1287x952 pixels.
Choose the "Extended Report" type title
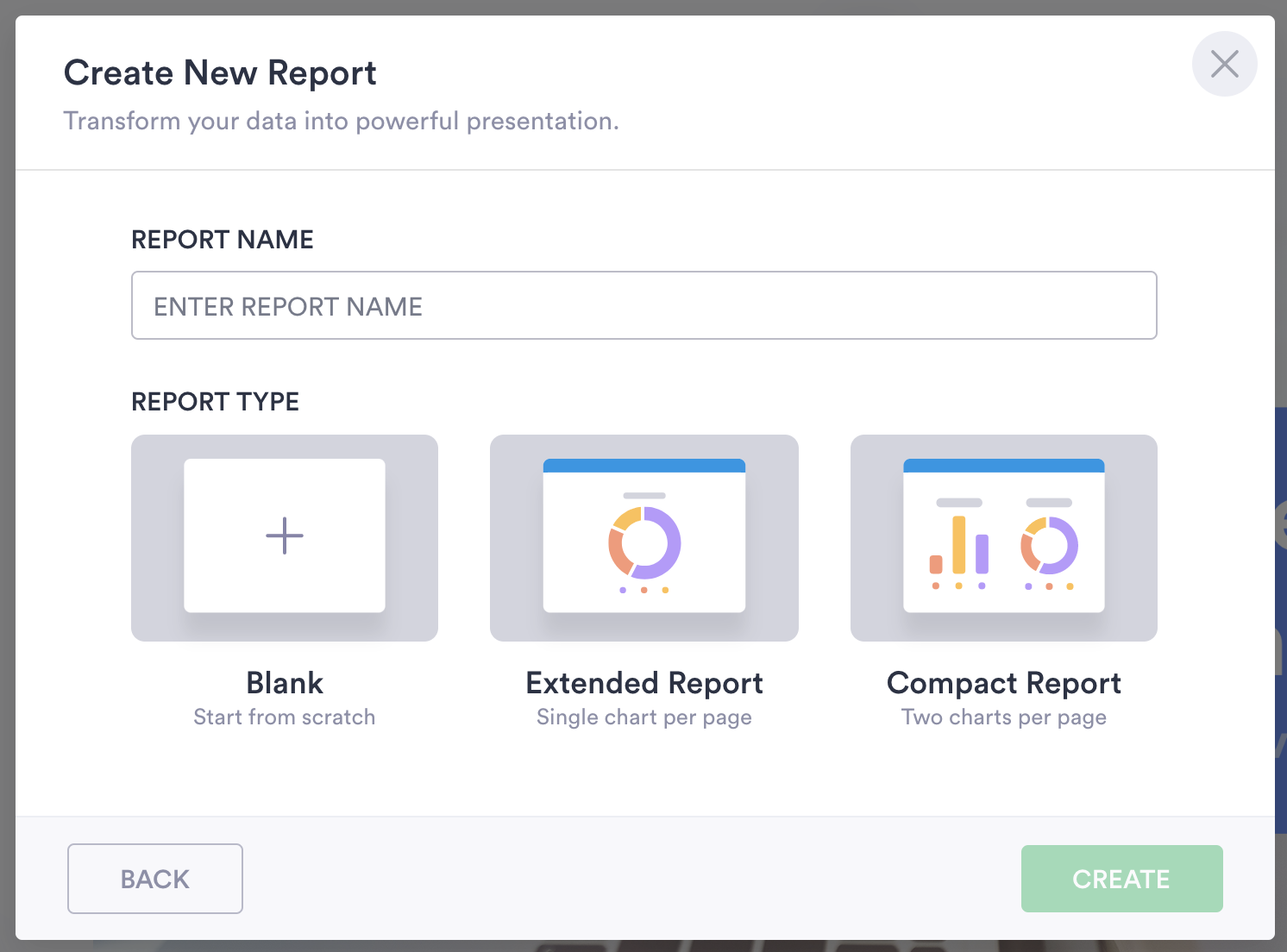644,683
